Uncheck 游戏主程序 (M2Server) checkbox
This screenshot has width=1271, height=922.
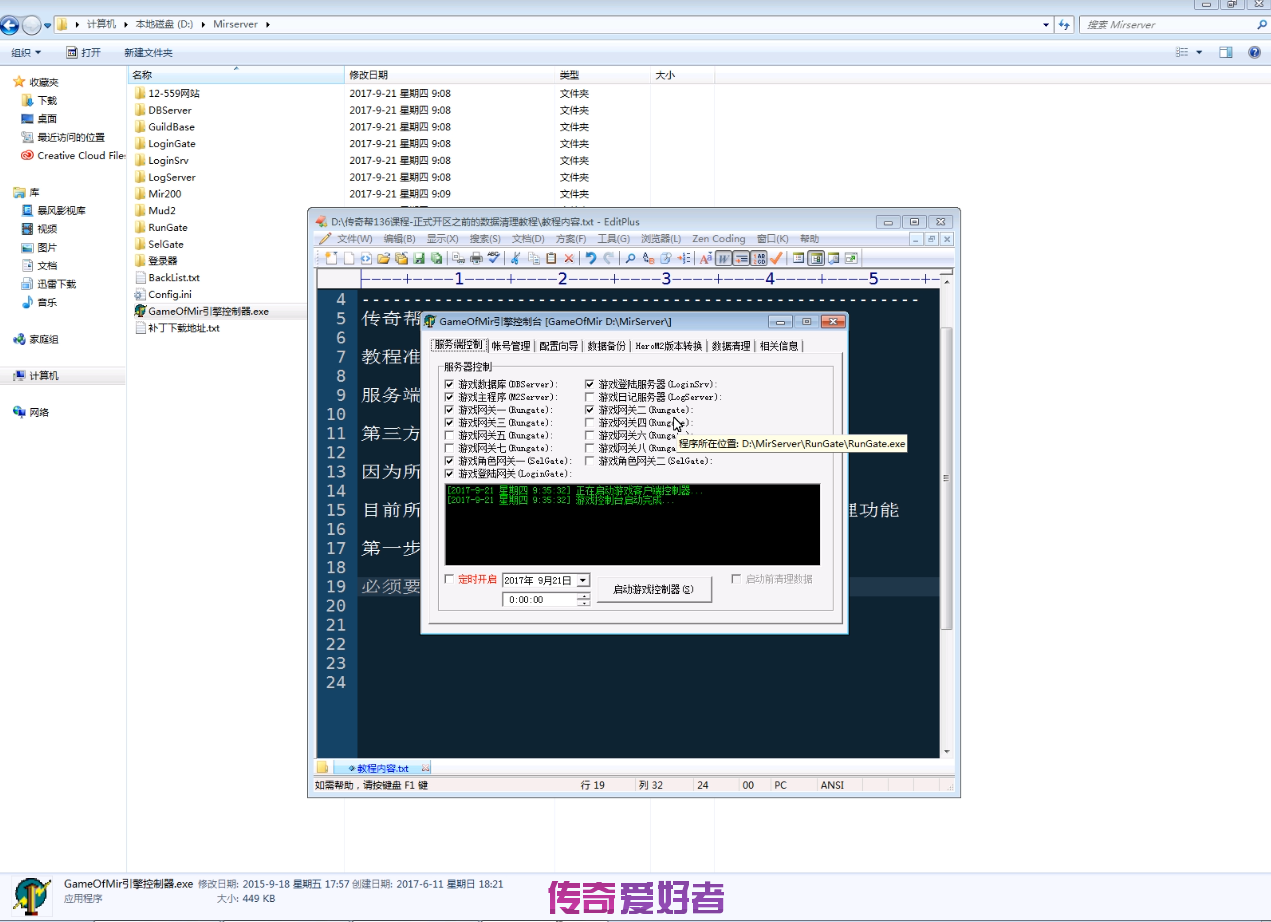point(449,397)
